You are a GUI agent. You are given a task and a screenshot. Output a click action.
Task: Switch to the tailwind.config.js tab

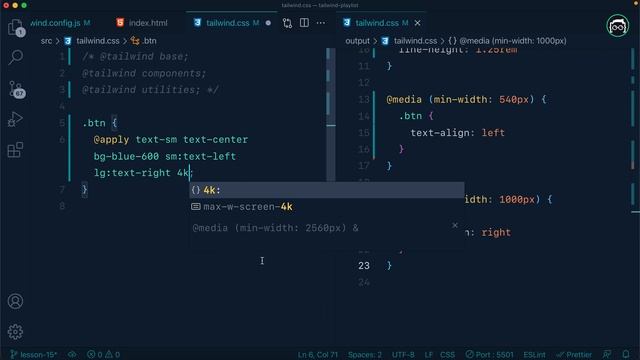pyautogui.click(x=60, y=23)
